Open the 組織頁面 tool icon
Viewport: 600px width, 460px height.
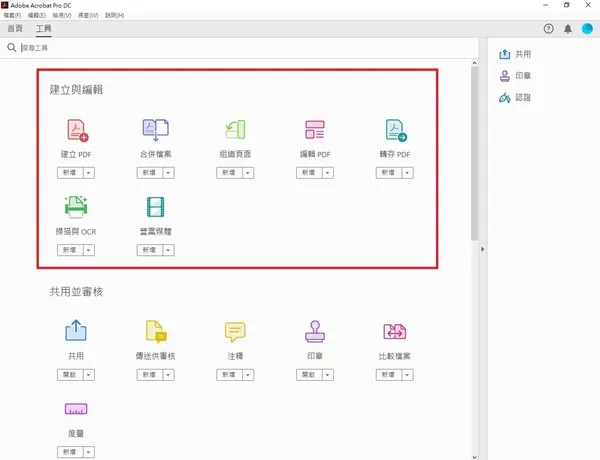click(x=235, y=130)
